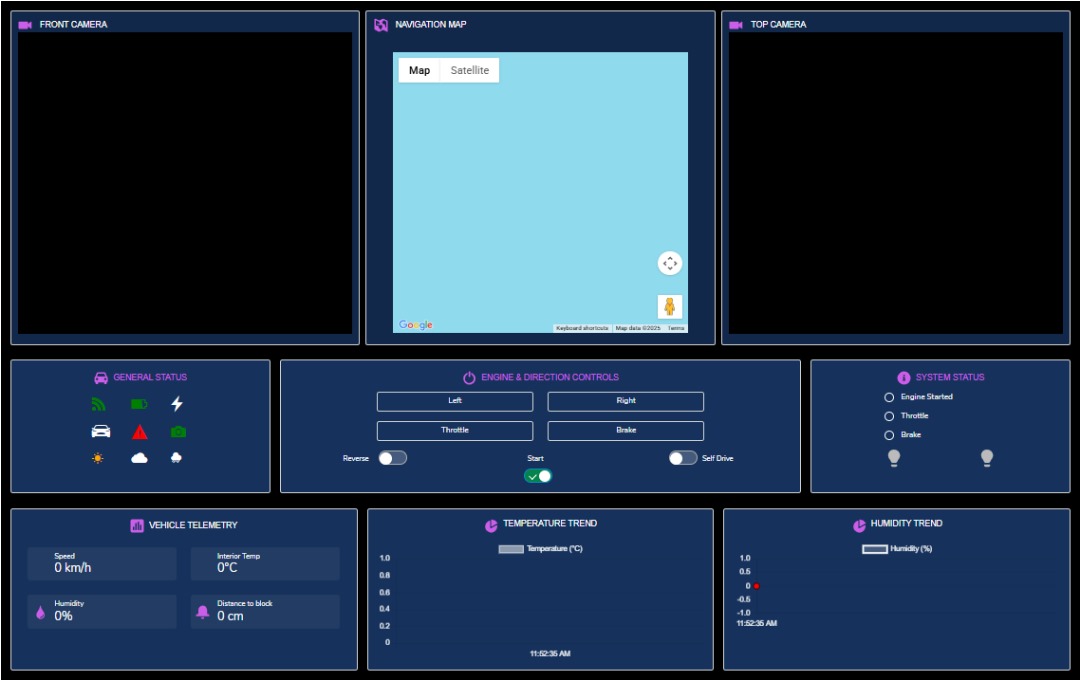Select the Brake radio button in System Status
Image resolution: width=1080 pixels, height=680 pixels.
(x=889, y=435)
